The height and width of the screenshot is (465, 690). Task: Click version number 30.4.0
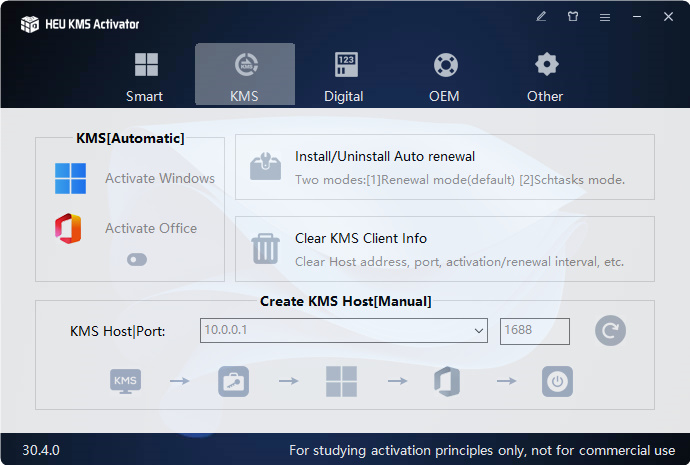pyautogui.click(x=41, y=450)
